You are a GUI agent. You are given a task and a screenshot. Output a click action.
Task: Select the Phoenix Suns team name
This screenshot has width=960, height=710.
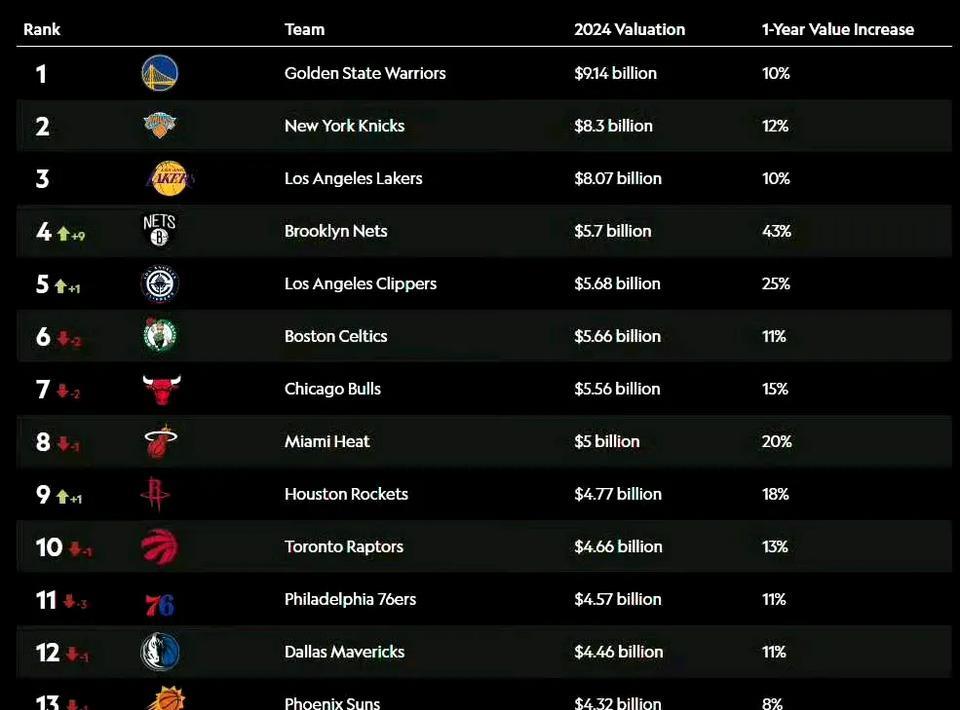[x=332, y=703]
